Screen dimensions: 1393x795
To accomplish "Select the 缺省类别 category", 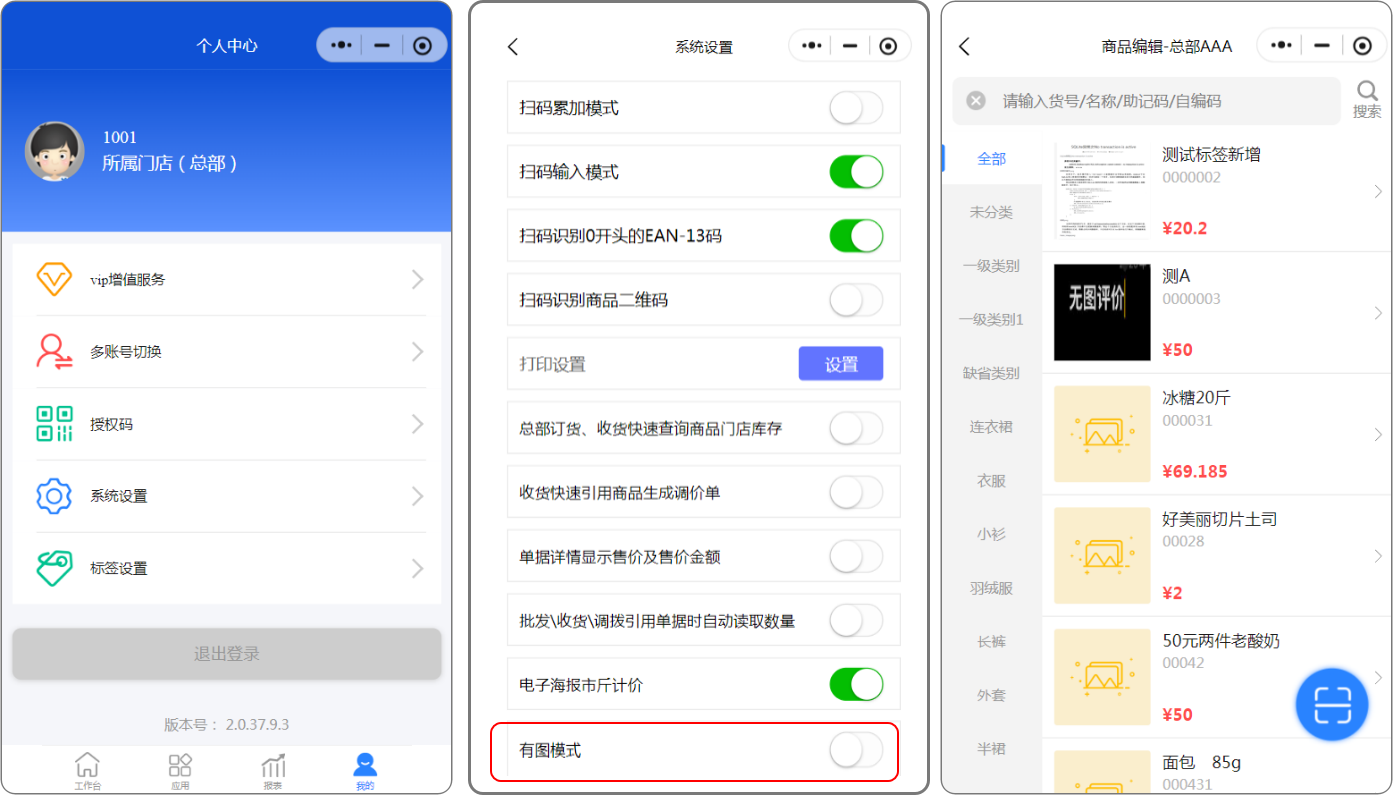I will (x=992, y=373).
